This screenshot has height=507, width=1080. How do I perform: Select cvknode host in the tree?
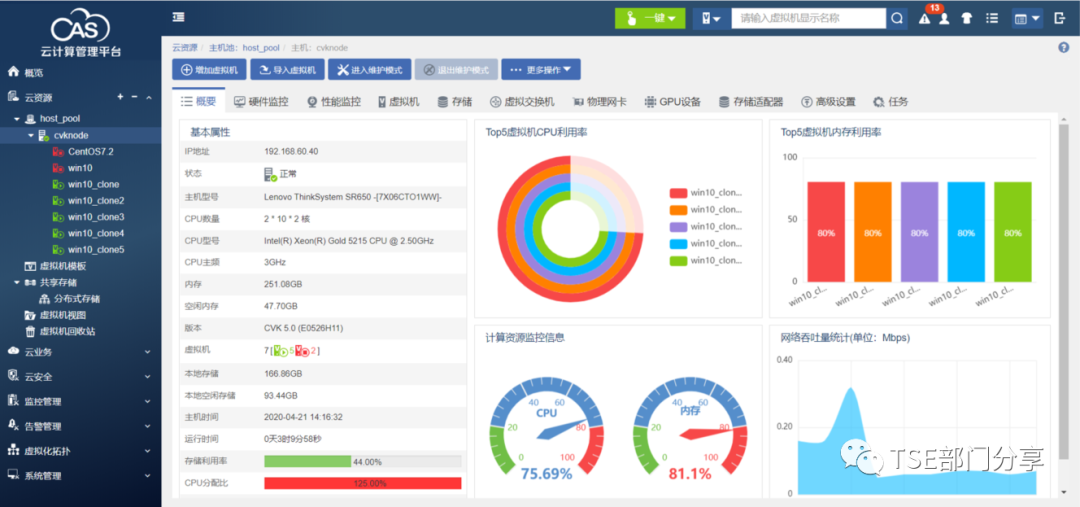coord(71,135)
